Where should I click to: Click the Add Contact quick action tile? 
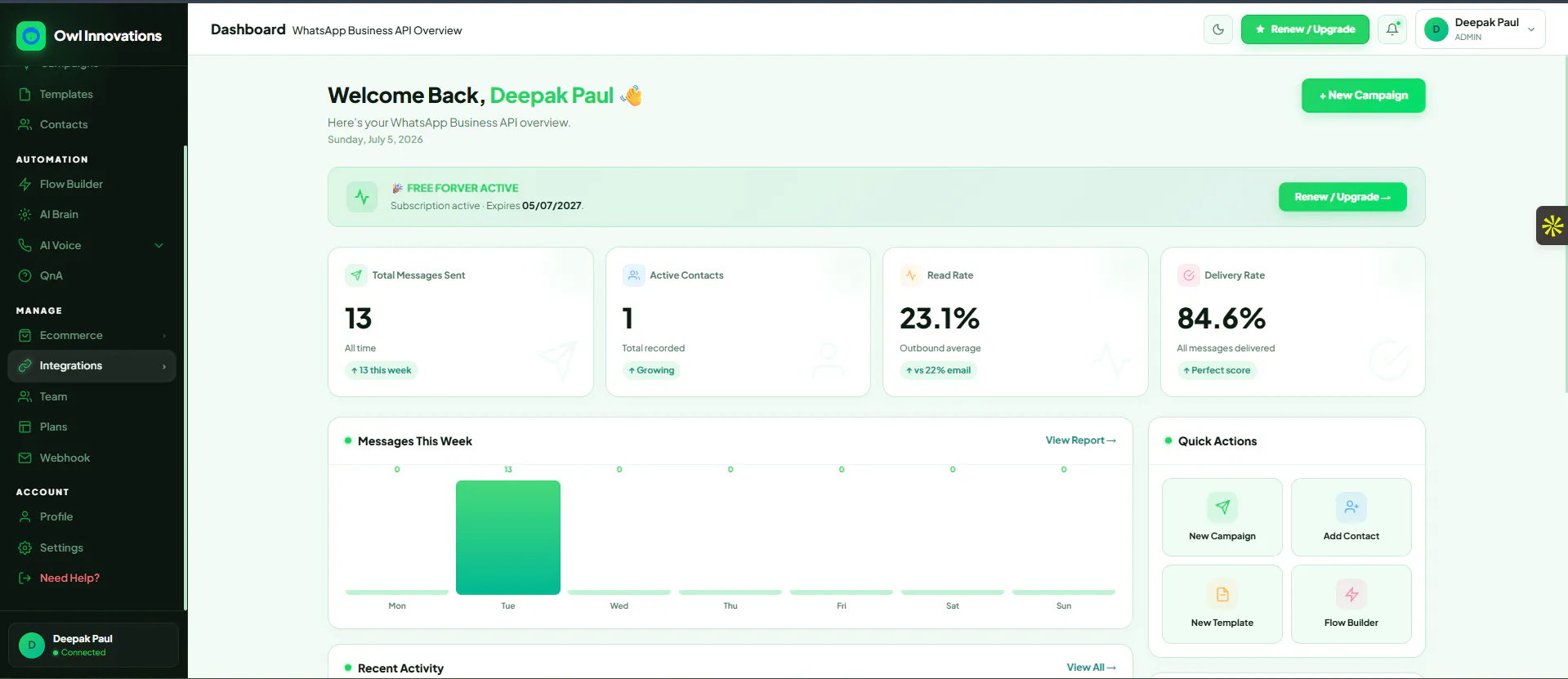tap(1351, 517)
